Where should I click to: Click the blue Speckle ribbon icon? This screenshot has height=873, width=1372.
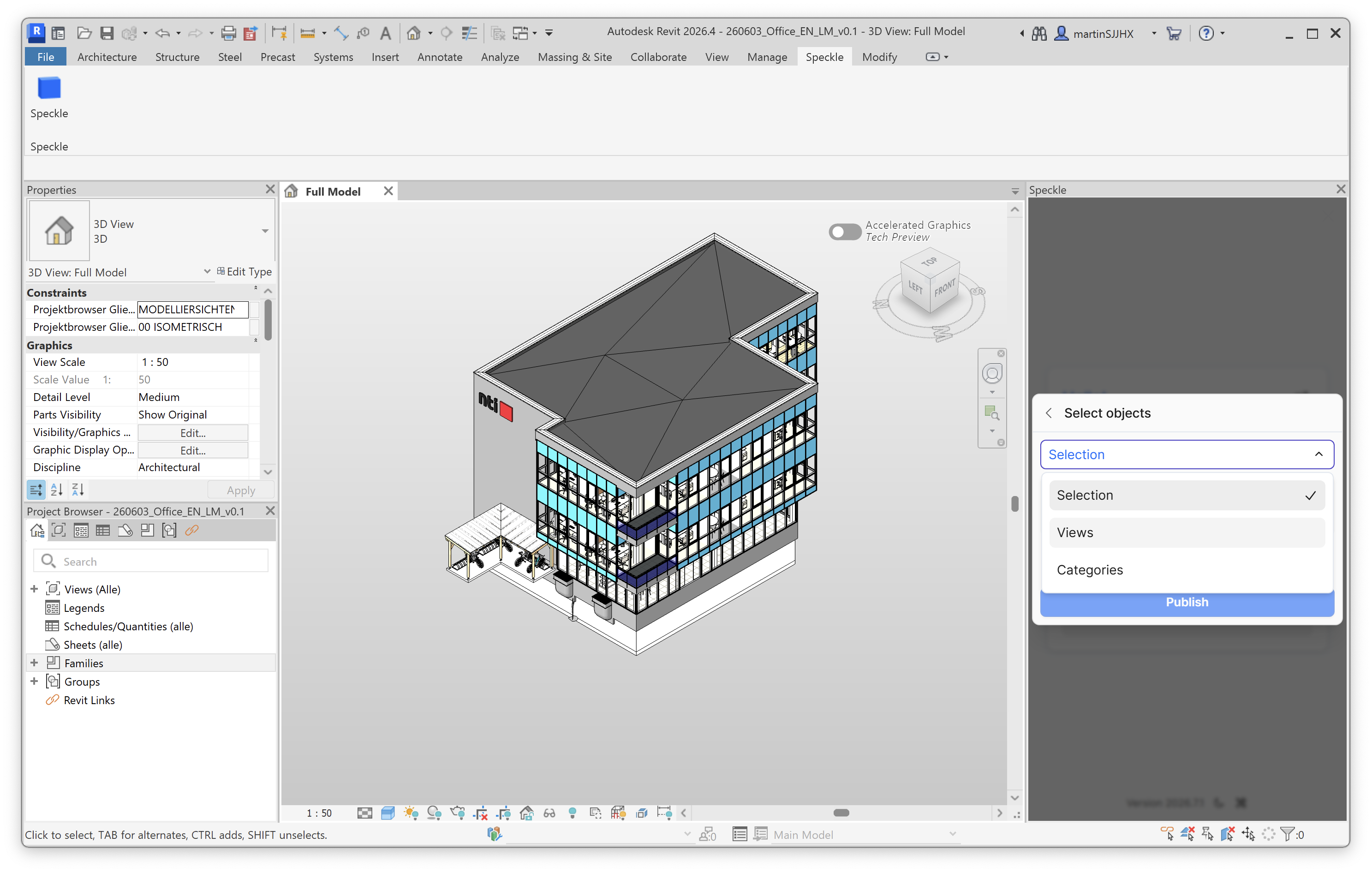click(49, 88)
